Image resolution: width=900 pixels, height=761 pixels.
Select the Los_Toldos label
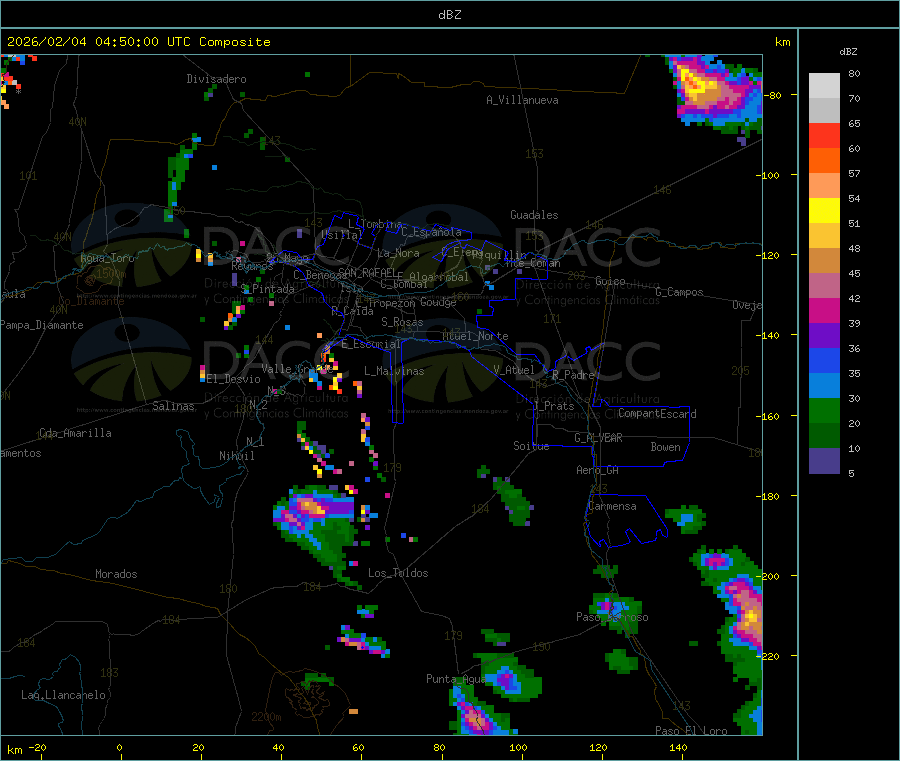coord(398,573)
